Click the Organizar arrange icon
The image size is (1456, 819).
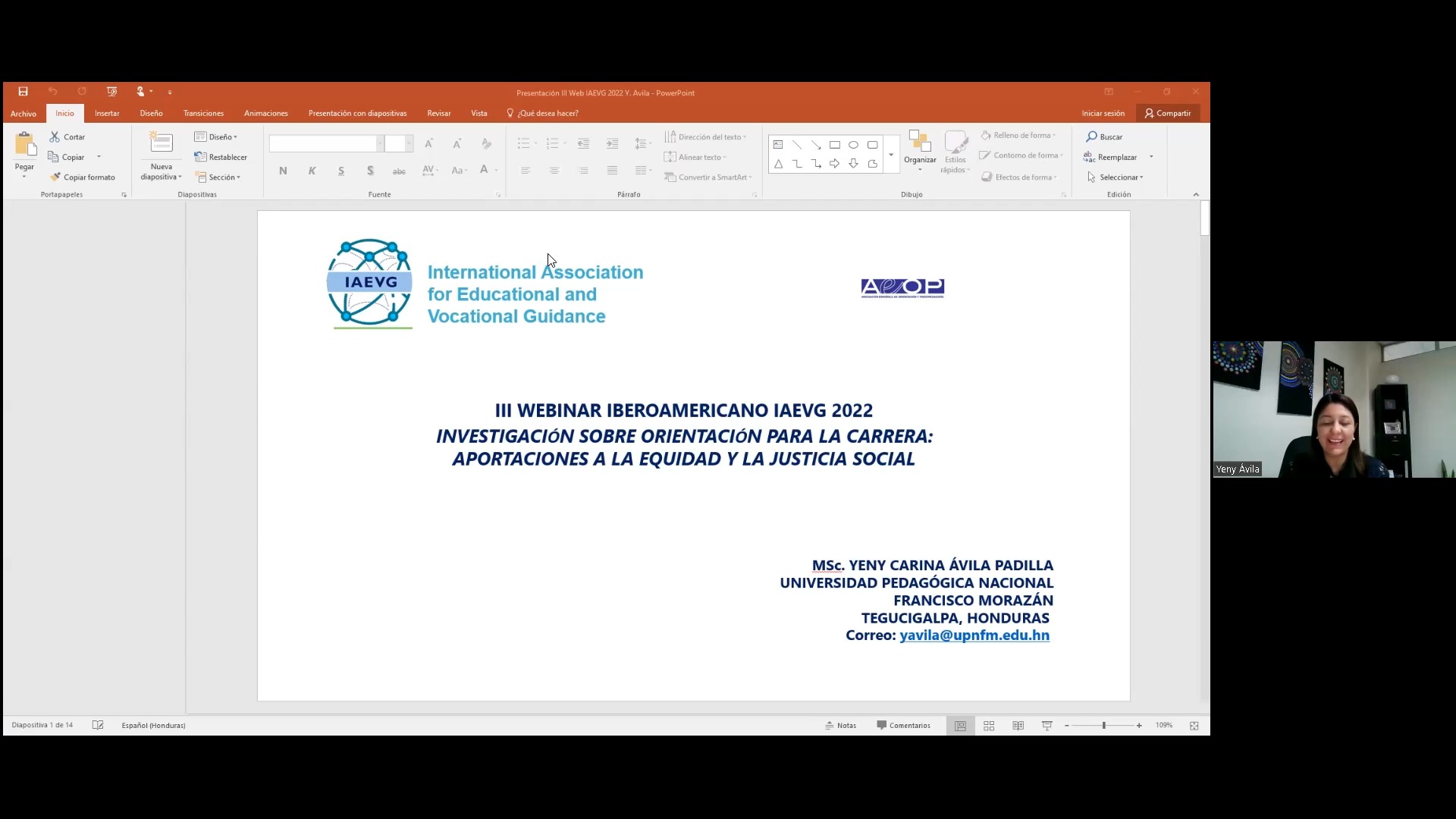(919, 143)
